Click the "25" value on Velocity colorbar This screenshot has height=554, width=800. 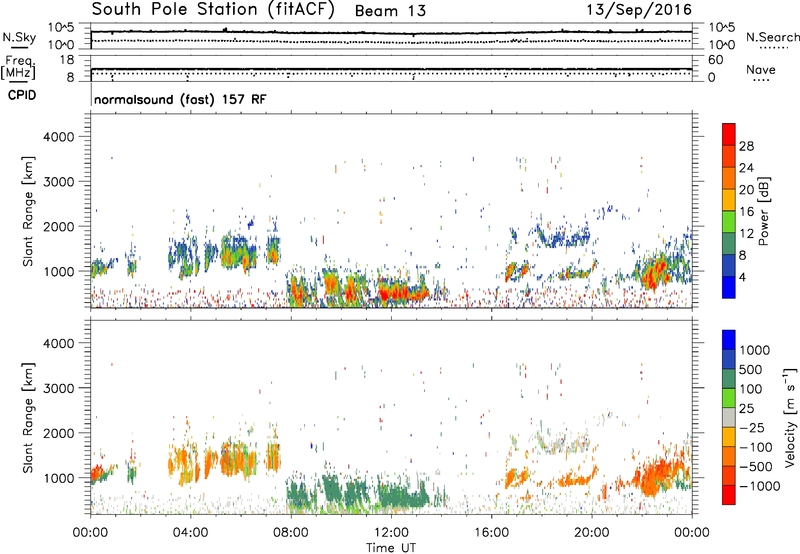[747, 409]
